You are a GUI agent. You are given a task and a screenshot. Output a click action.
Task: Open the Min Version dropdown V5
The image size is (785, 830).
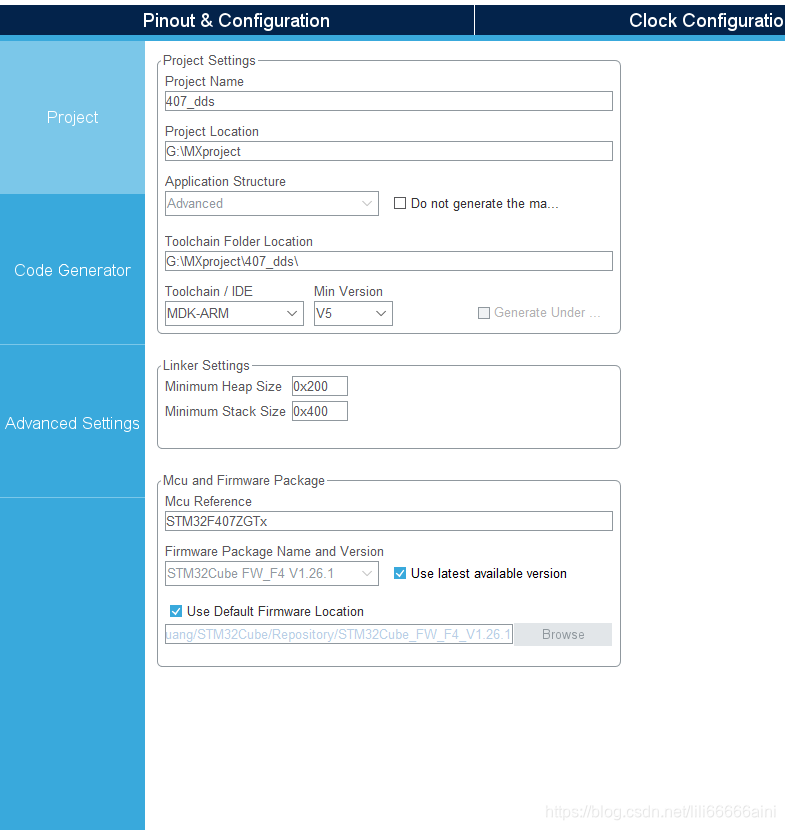coord(353,313)
